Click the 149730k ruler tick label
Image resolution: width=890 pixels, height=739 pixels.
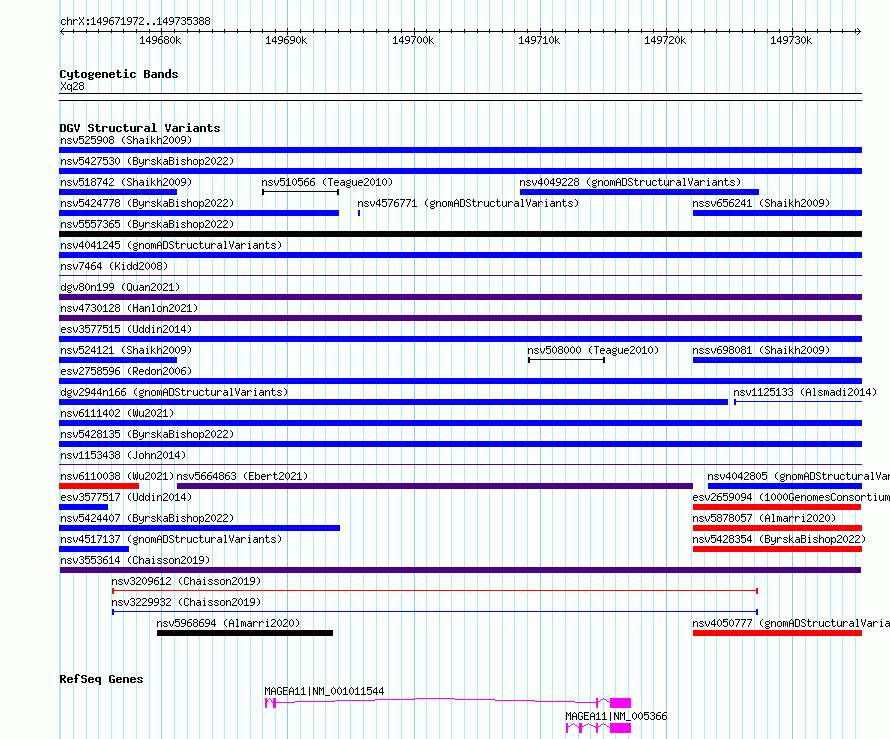coord(791,40)
